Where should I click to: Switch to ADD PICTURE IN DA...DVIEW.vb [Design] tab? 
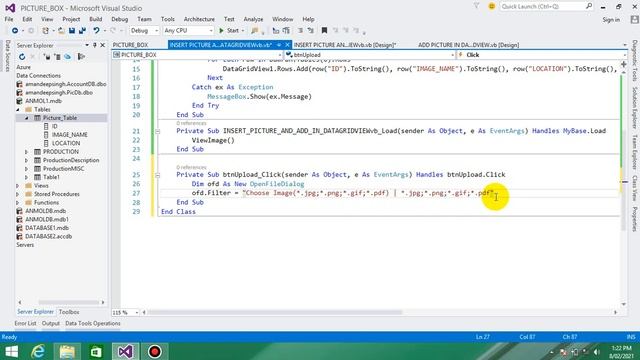(x=469, y=45)
